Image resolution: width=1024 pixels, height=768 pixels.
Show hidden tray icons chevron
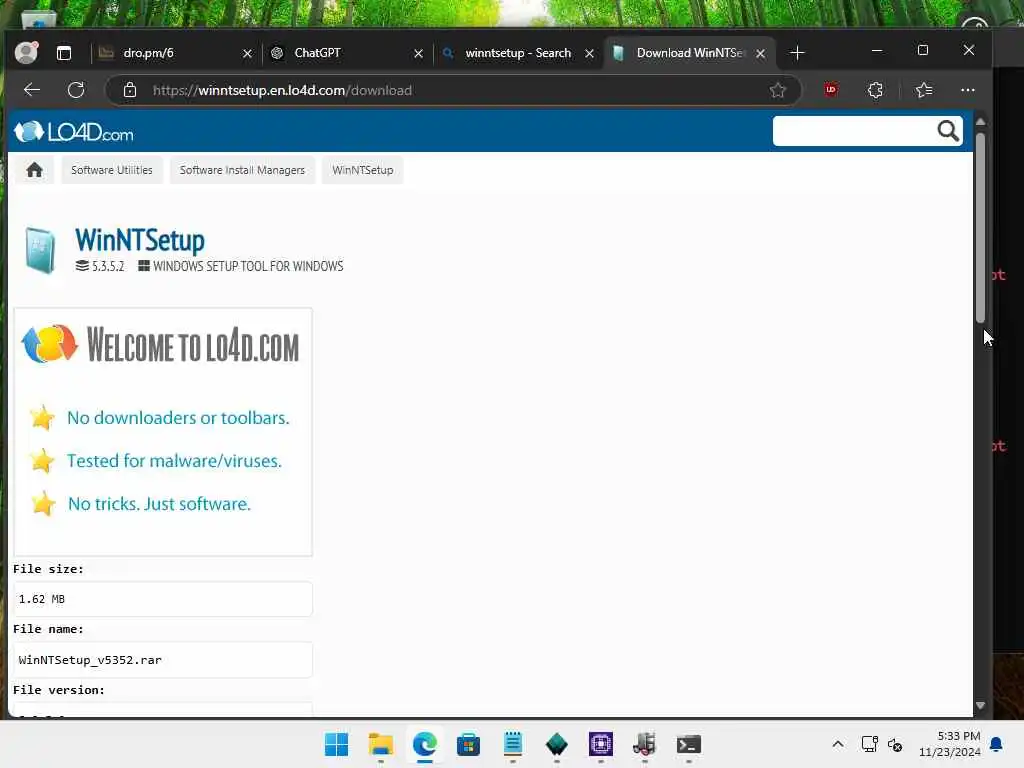point(838,744)
